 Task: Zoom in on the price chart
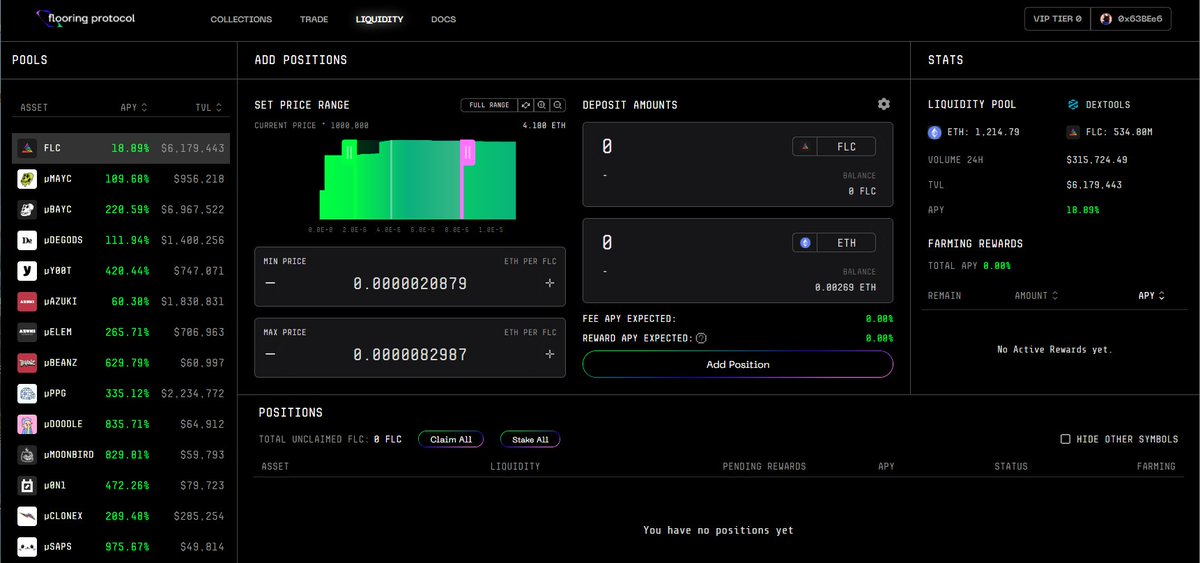(541, 105)
